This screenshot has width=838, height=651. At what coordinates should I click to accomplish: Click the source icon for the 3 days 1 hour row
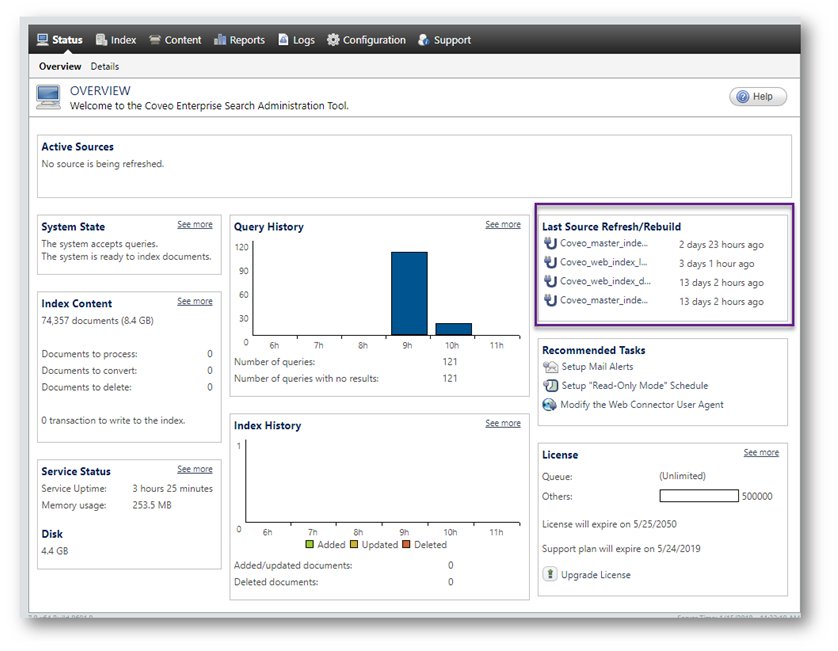tap(550, 262)
